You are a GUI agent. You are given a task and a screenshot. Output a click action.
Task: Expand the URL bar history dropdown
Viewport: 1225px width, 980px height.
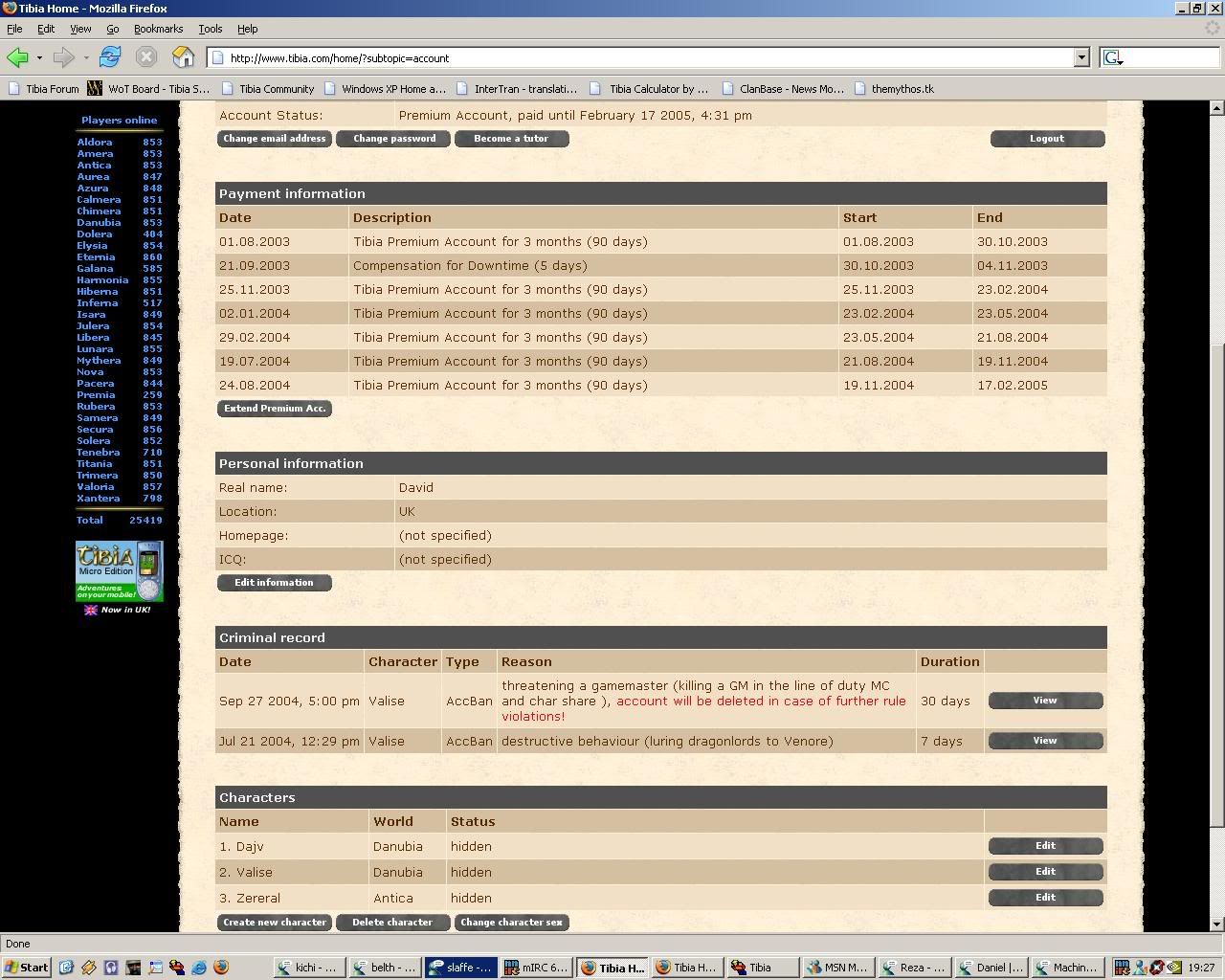[x=1081, y=57]
